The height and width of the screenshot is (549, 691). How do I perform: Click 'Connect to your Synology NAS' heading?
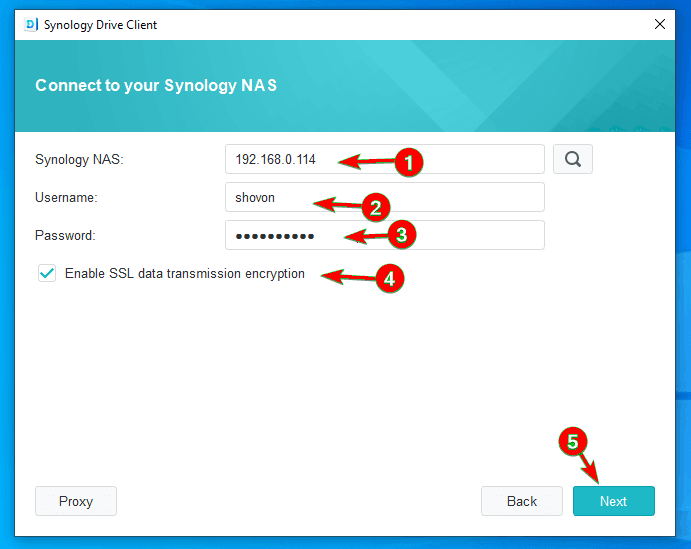coord(156,85)
